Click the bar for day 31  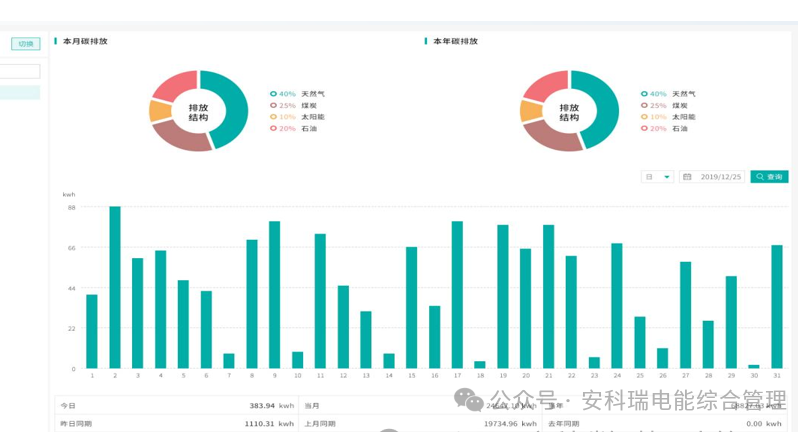click(x=777, y=307)
